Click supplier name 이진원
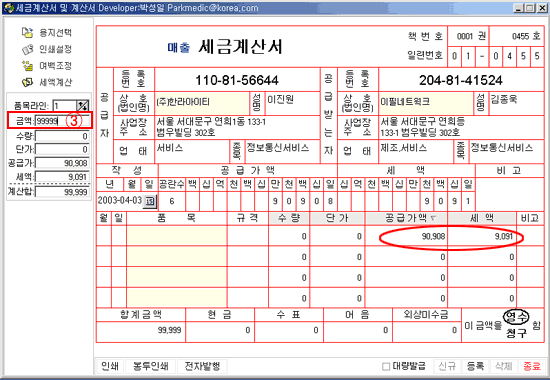 tap(281, 99)
